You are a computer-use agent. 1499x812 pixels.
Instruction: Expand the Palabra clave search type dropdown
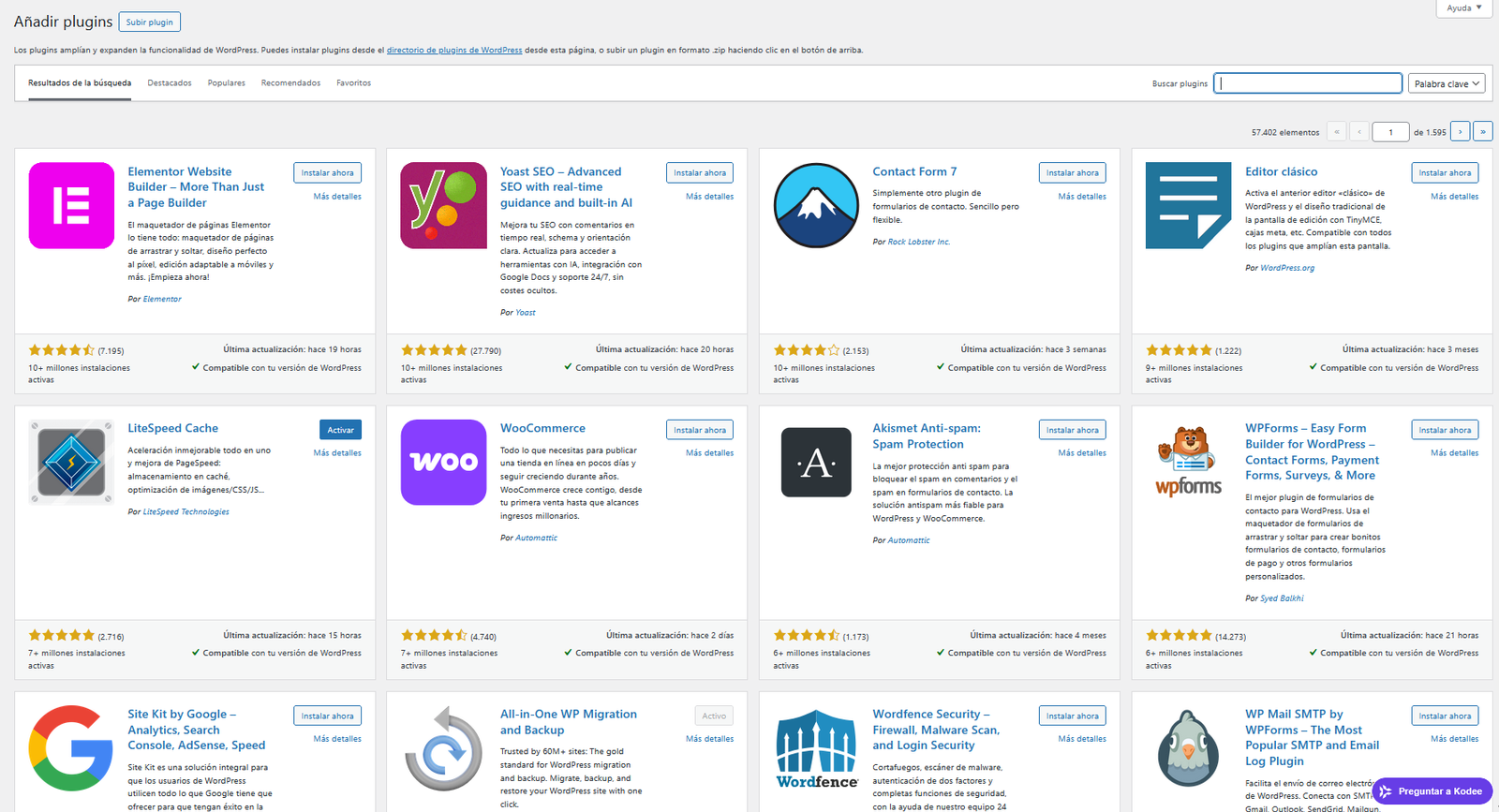click(x=1447, y=84)
